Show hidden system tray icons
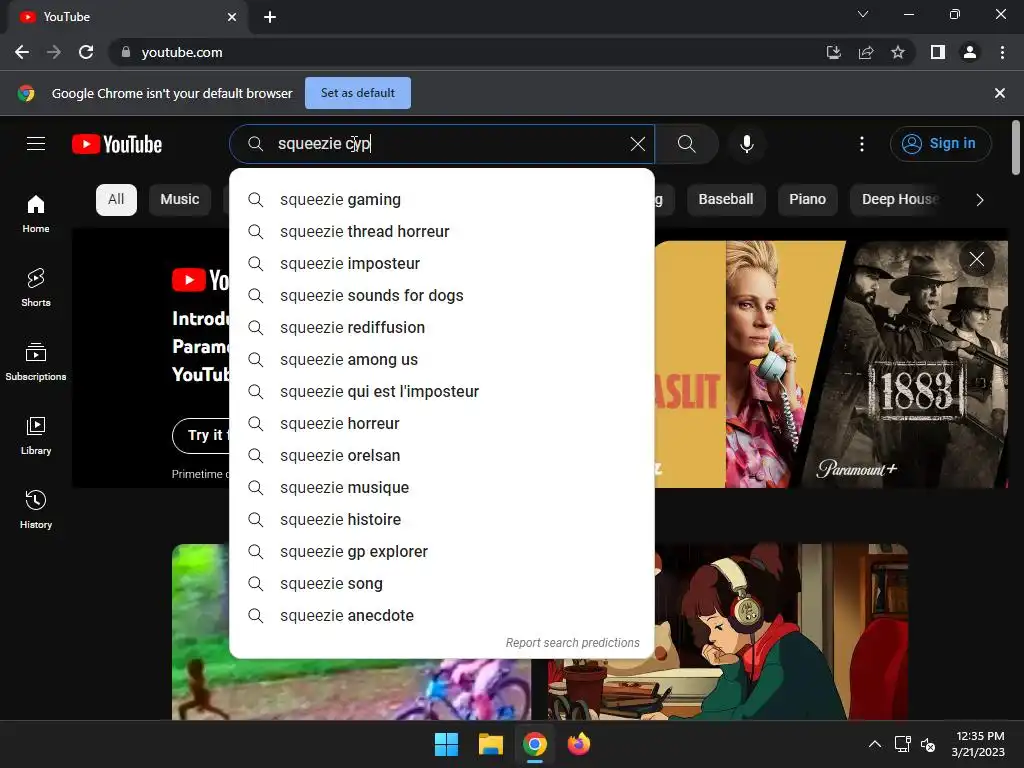 (874, 744)
